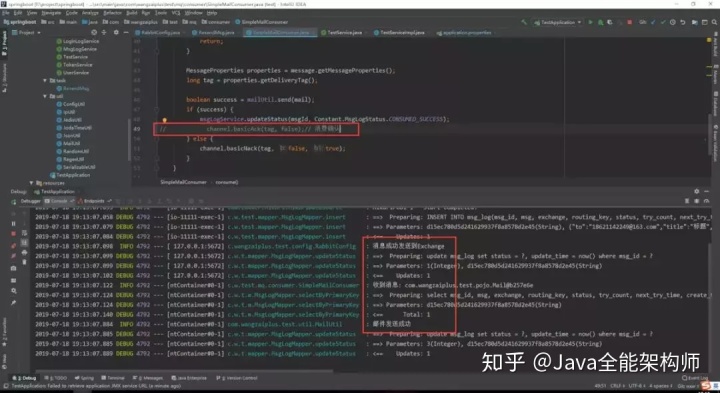This screenshot has width=720, height=393.
Task: Click the Search Everywhere magnifier icon
Action: 715,22
